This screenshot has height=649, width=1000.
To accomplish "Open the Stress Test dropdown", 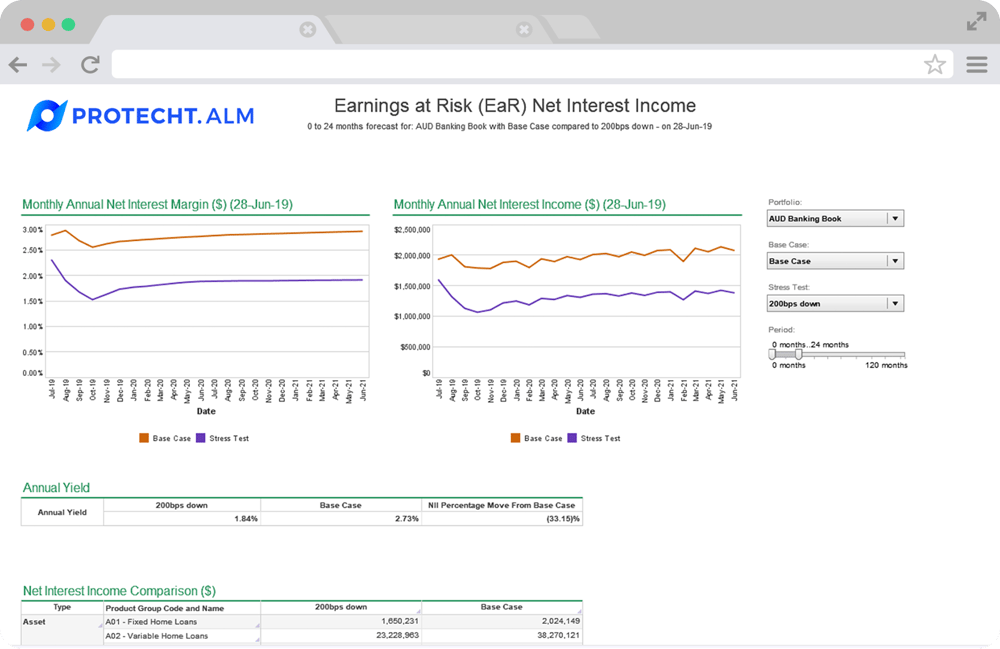I will [x=834, y=302].
